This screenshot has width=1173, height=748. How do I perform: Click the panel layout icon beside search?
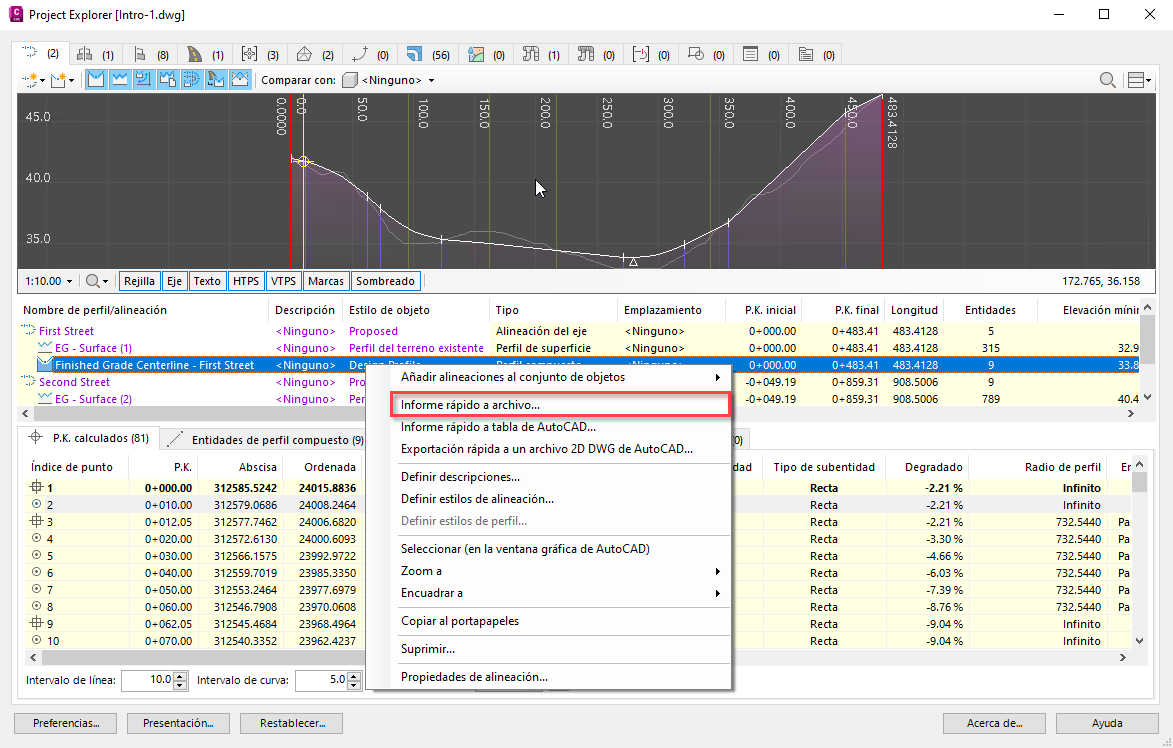tap(1138, 80)
